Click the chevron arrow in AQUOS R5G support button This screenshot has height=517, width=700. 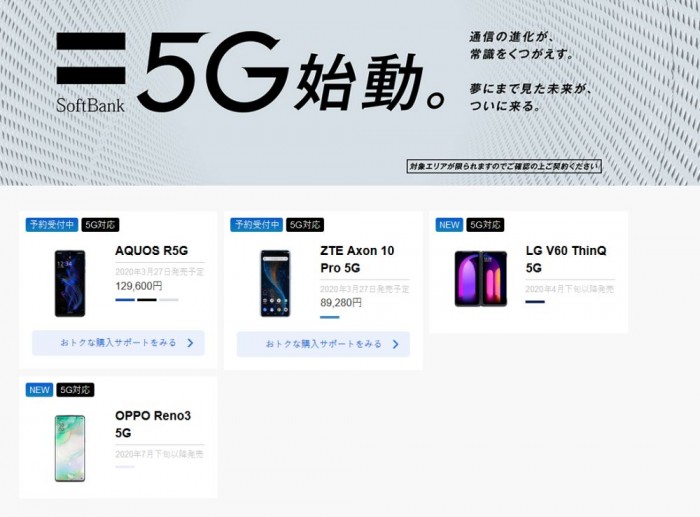click(191, 343)
